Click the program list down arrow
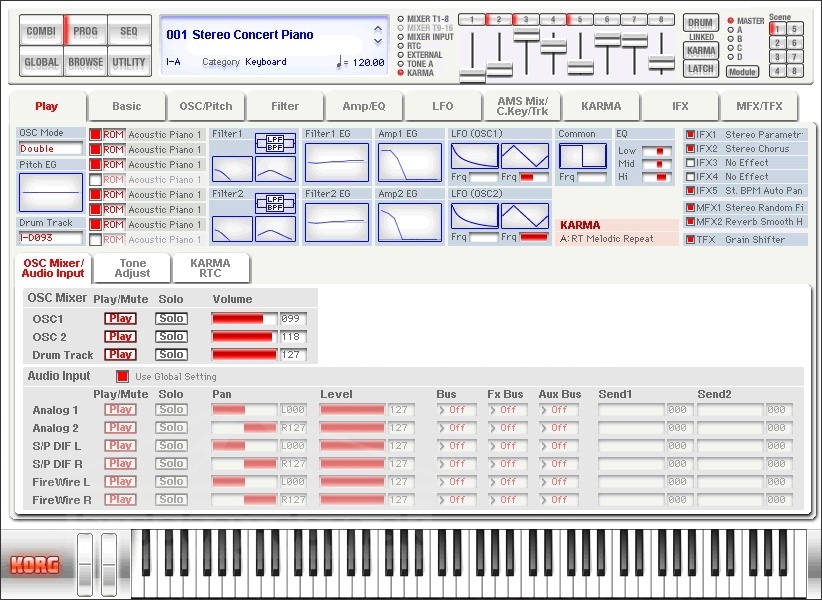Viewport: 822px width, 600px height. point(377,42)
